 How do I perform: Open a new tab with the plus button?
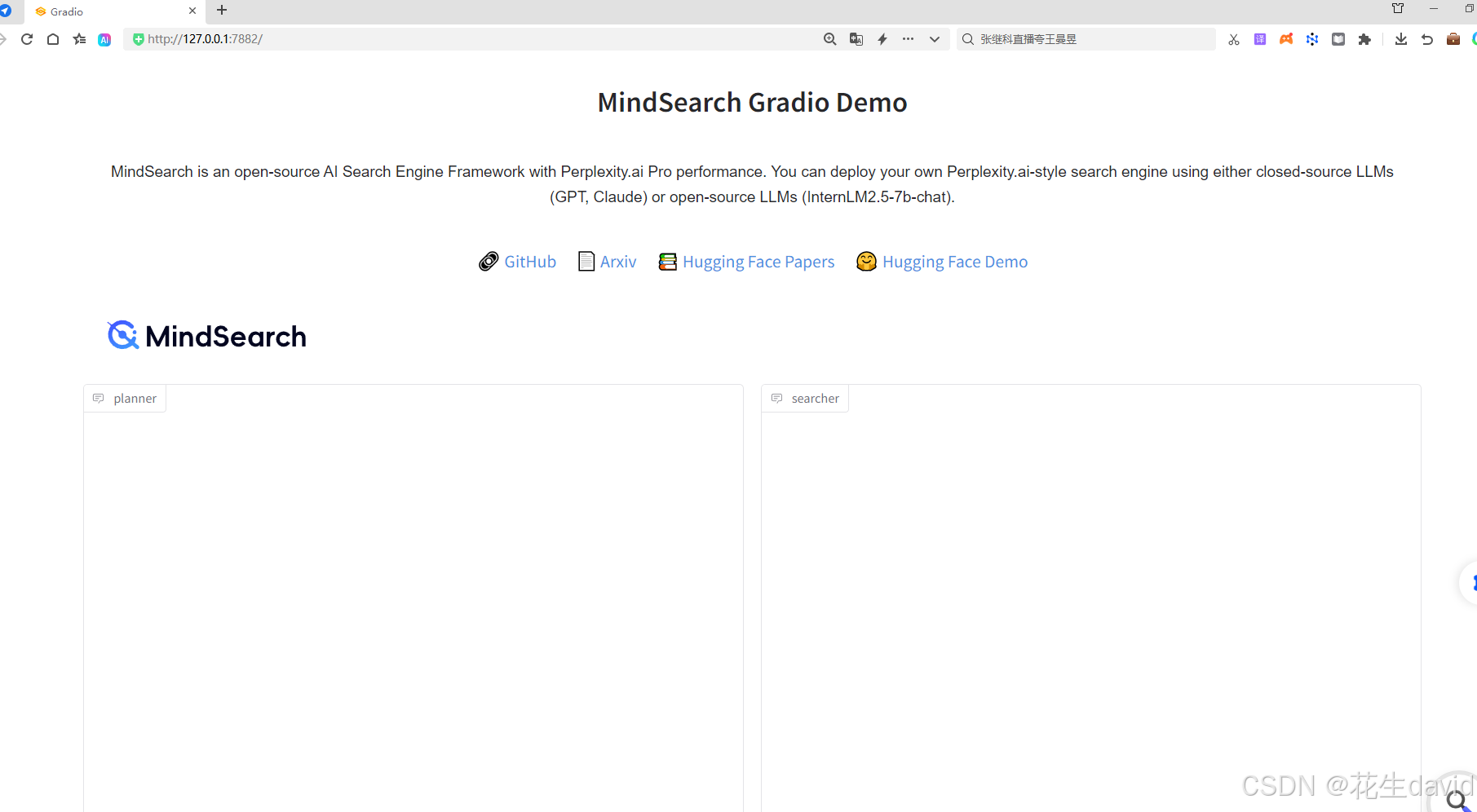tap(222, 11)
